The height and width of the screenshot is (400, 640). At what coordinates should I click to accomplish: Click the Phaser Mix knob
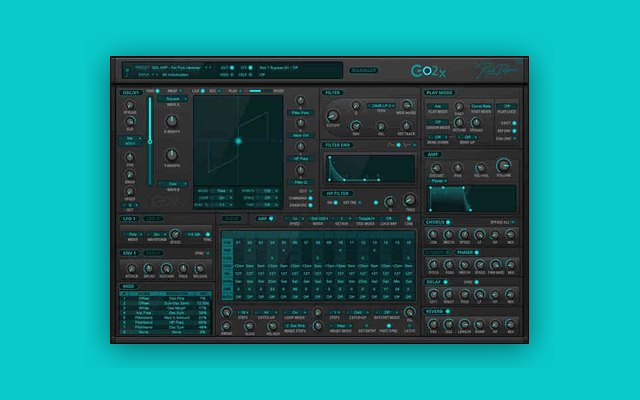click(510, 264)
